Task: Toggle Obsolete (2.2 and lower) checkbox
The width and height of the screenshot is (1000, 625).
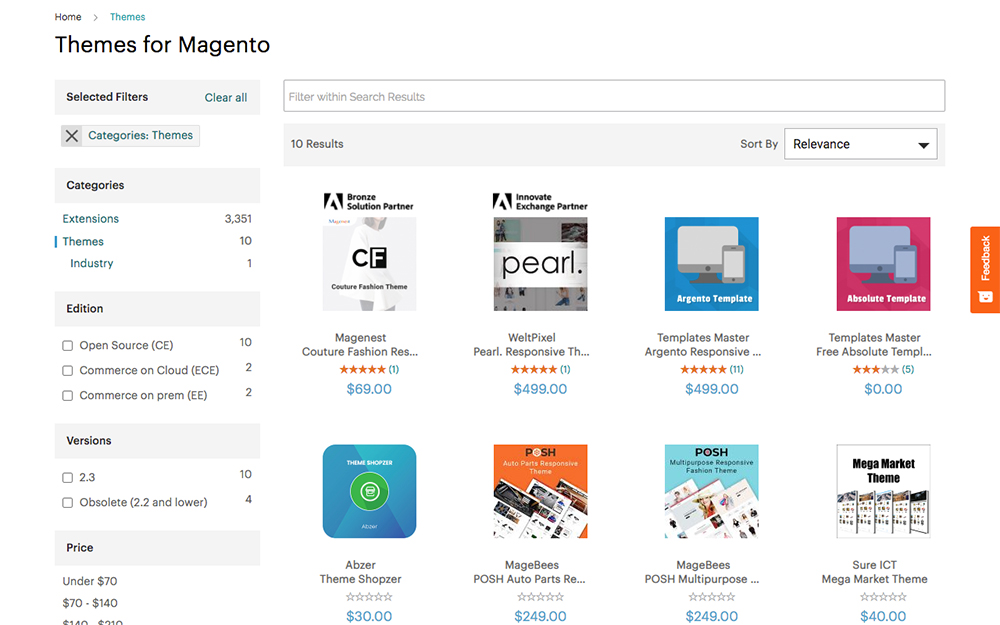Action: click(68, 503)
